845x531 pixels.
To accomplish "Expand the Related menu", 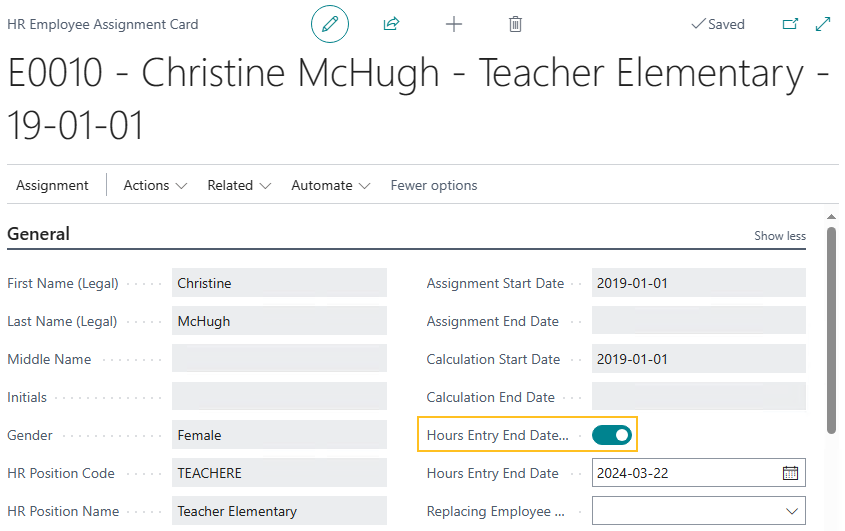I will tap(239, 185).
